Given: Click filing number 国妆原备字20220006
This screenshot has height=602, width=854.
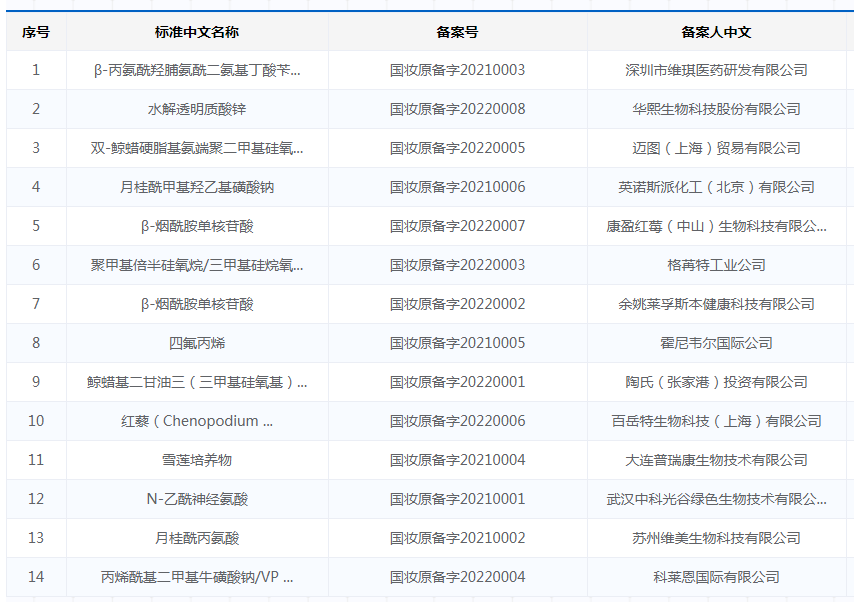Looking at the screenshot, I should [x=458, y=421].
